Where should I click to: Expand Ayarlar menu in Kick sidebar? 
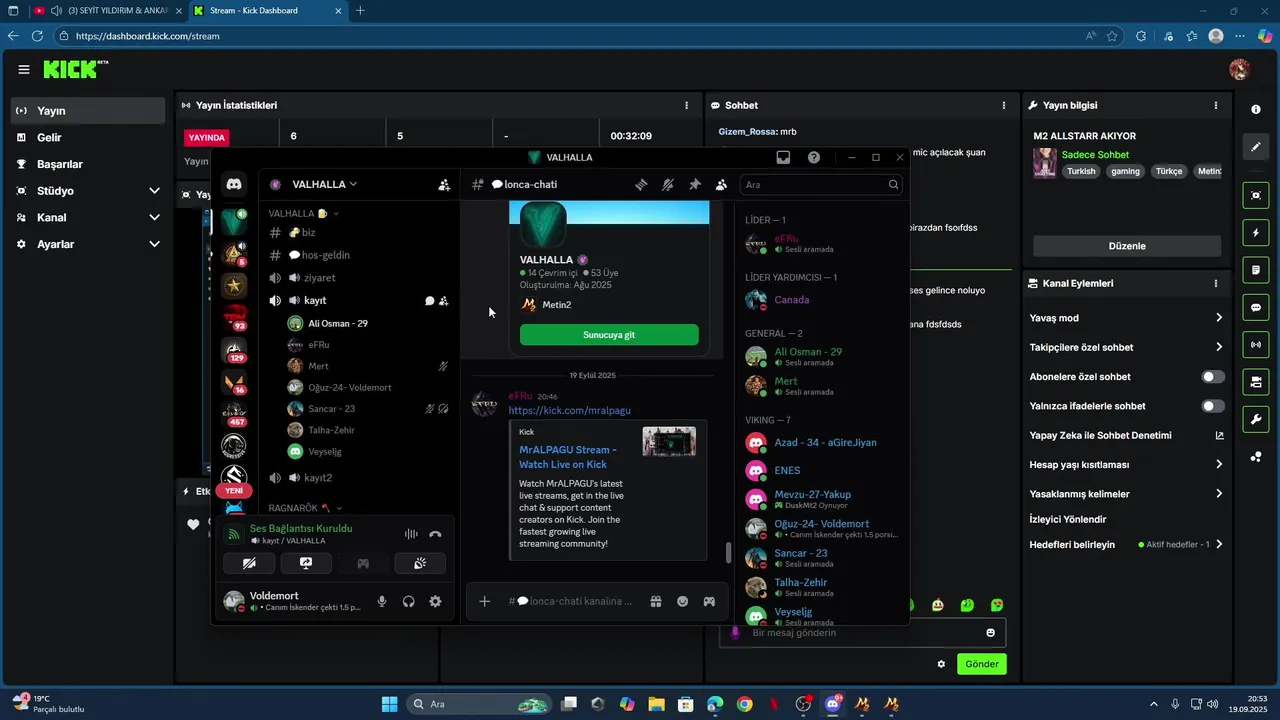tap(154, 244)
